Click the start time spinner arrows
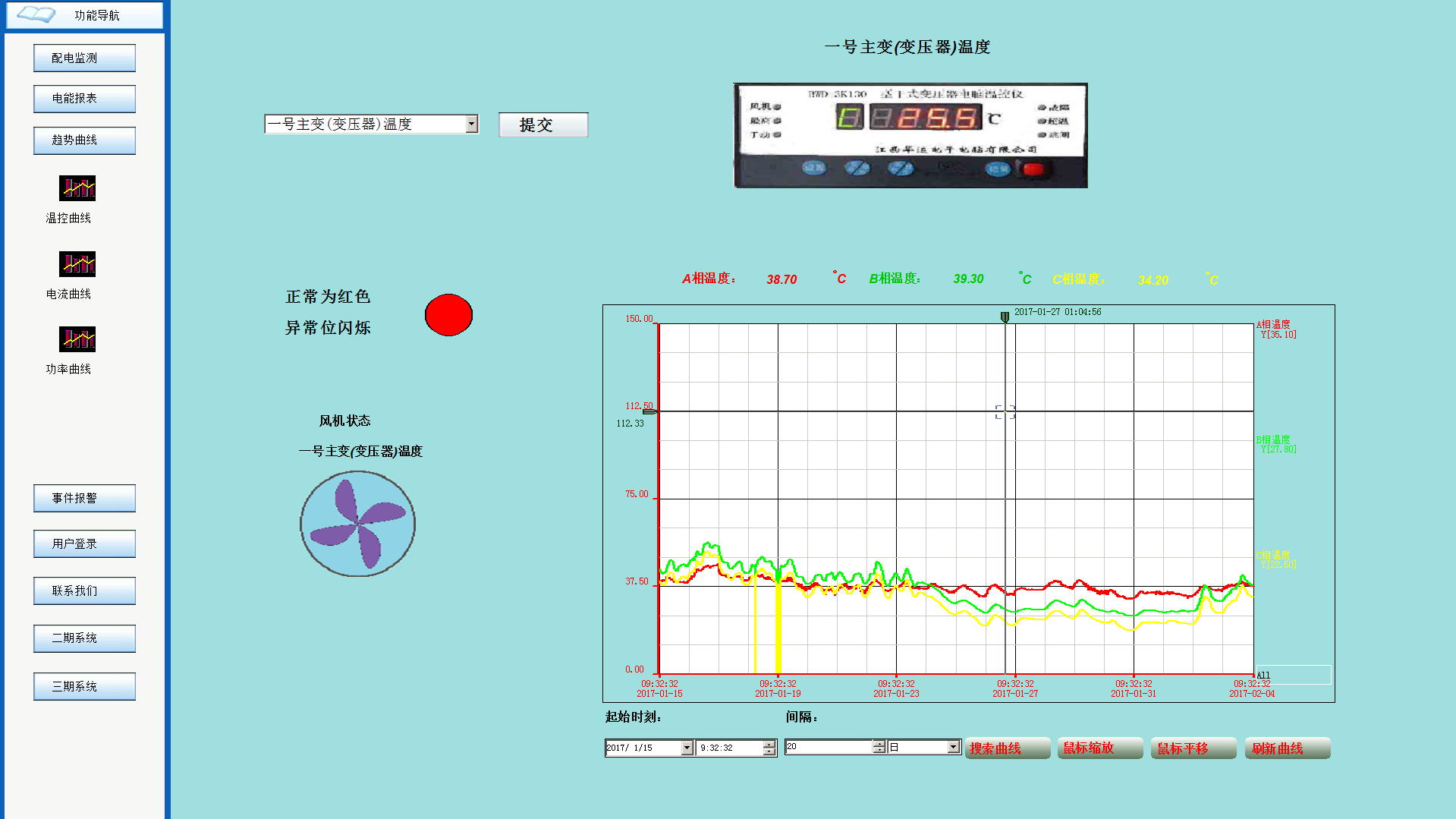 [x=769, y=748]
